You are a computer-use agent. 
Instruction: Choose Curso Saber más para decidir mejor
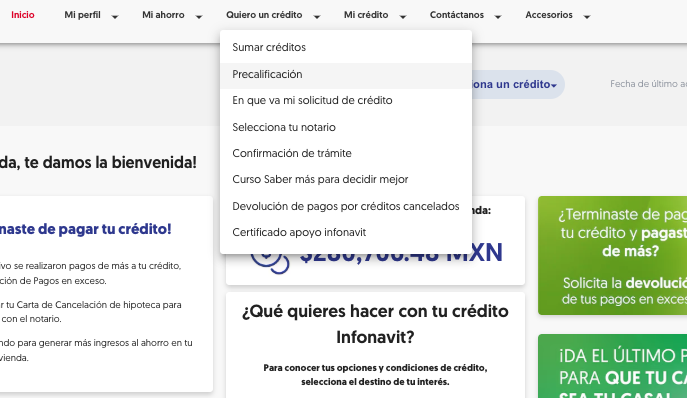(346, 180)
